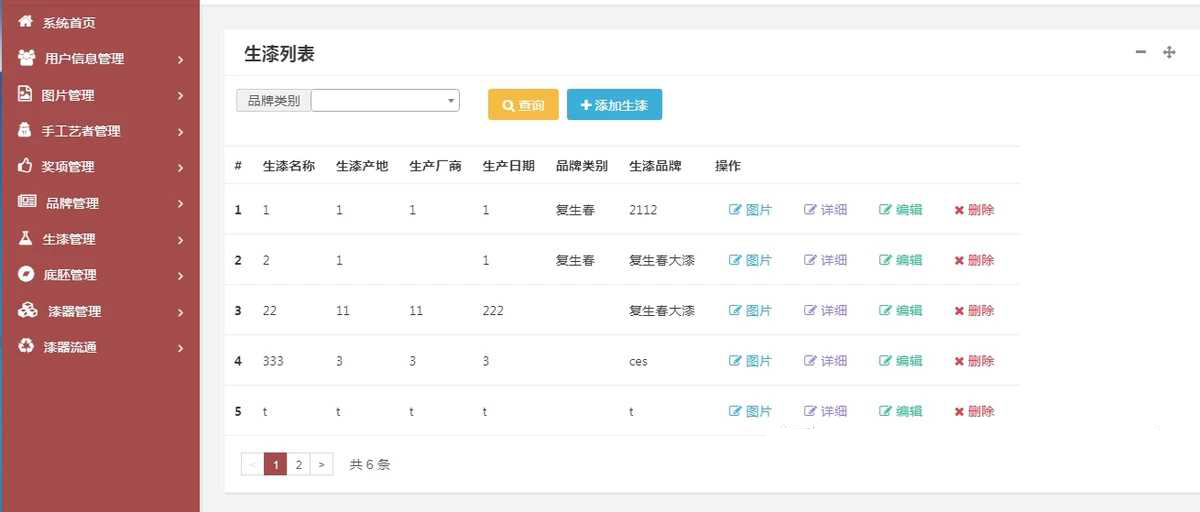This screenshot has height=512, width=1200.
Task: Click the home icon beside 系统首页
Action: click(26, 21)
